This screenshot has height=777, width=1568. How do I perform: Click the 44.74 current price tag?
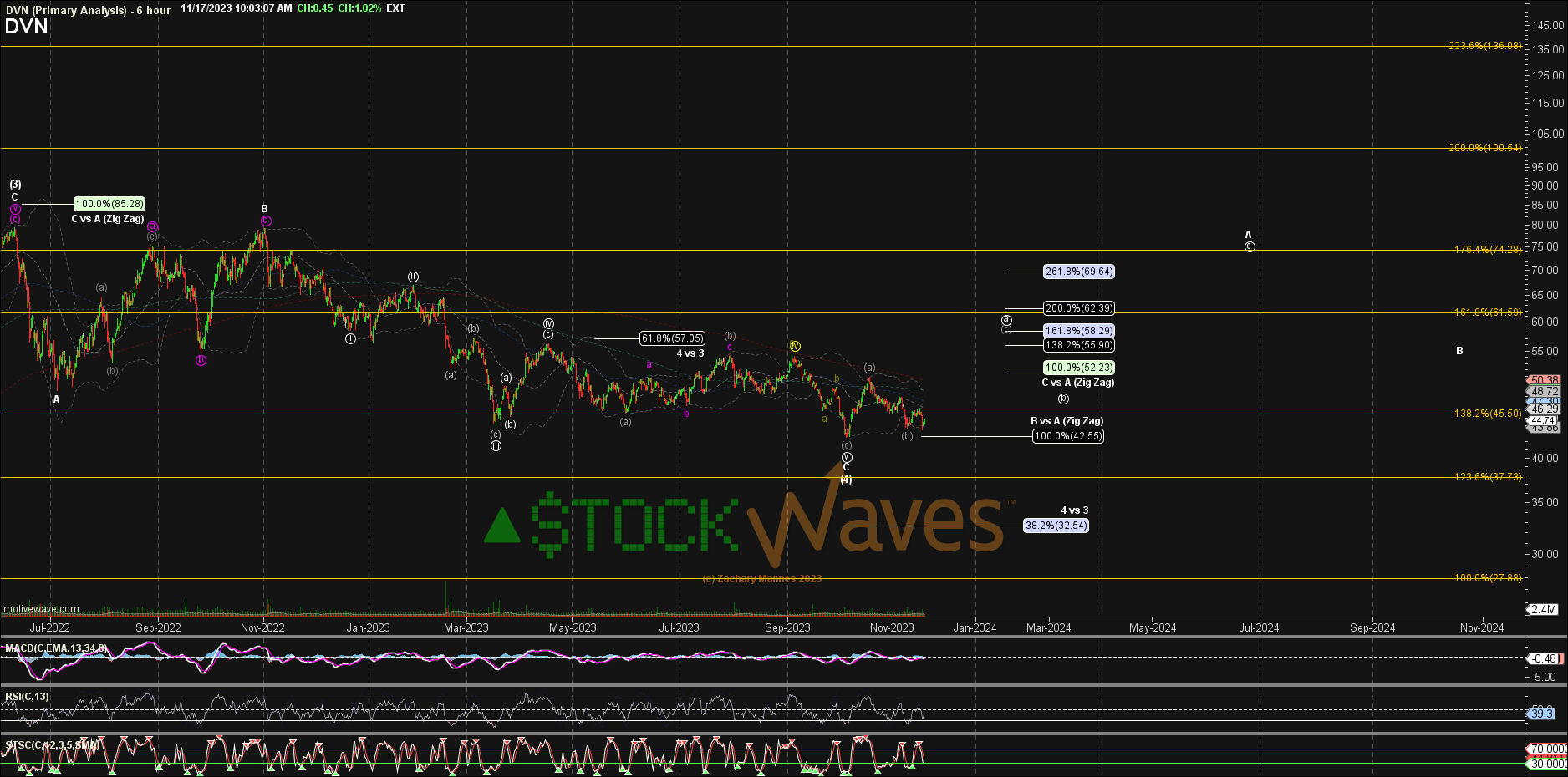pos(1544,420)
